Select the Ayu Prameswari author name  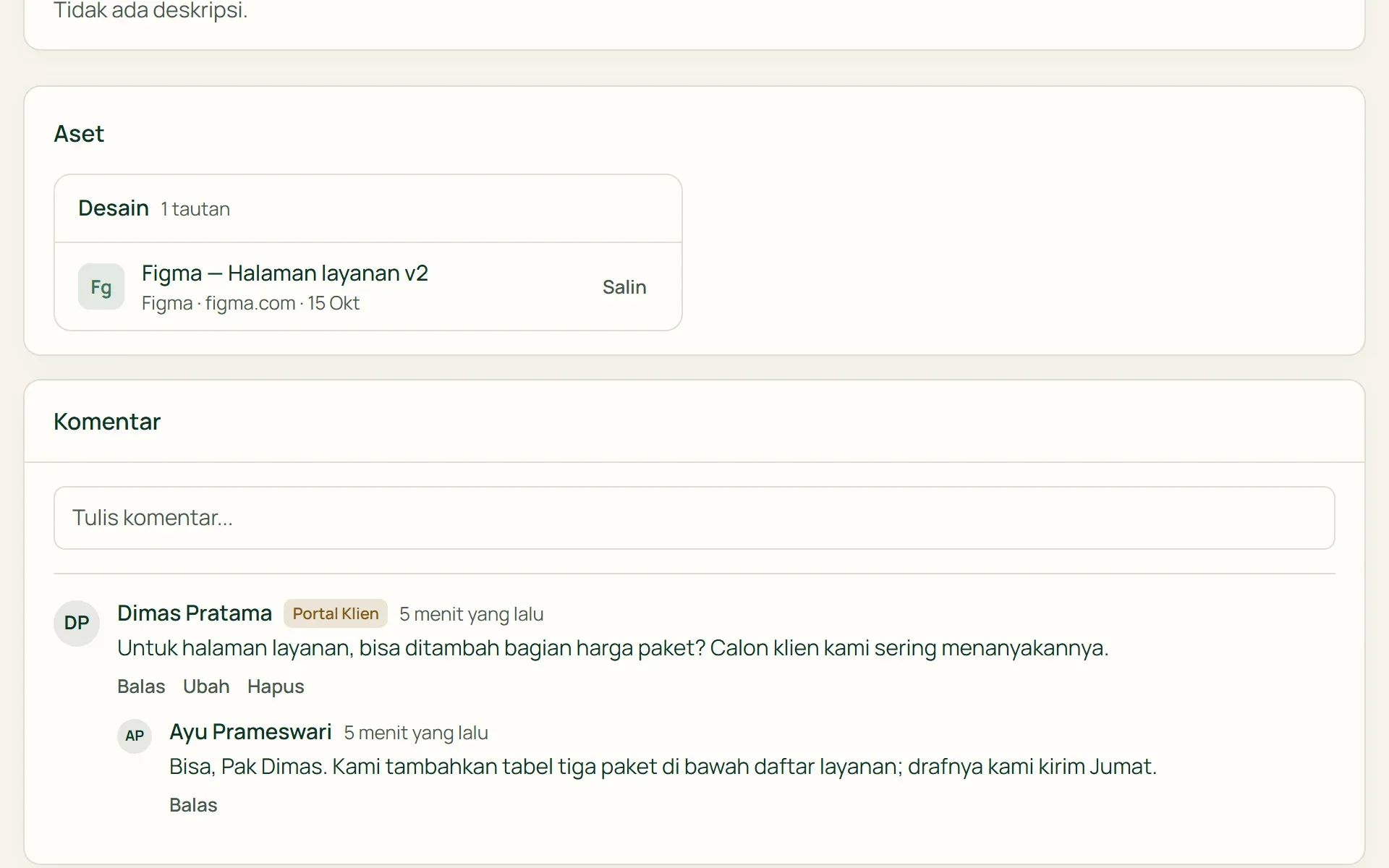coord(250,731)
